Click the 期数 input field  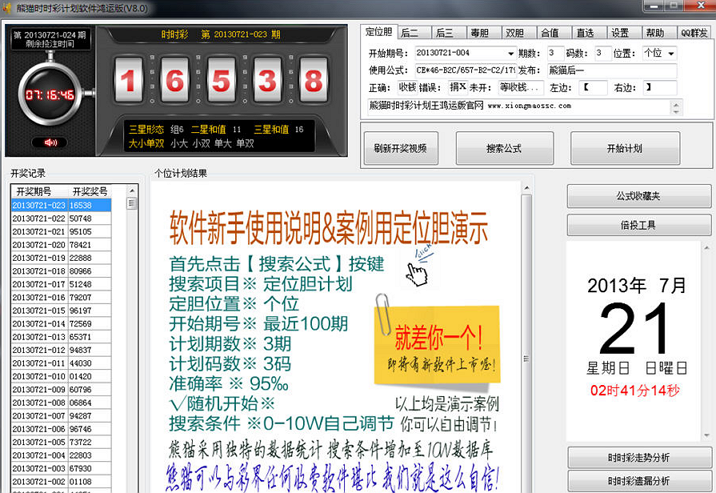click(555, 53)
